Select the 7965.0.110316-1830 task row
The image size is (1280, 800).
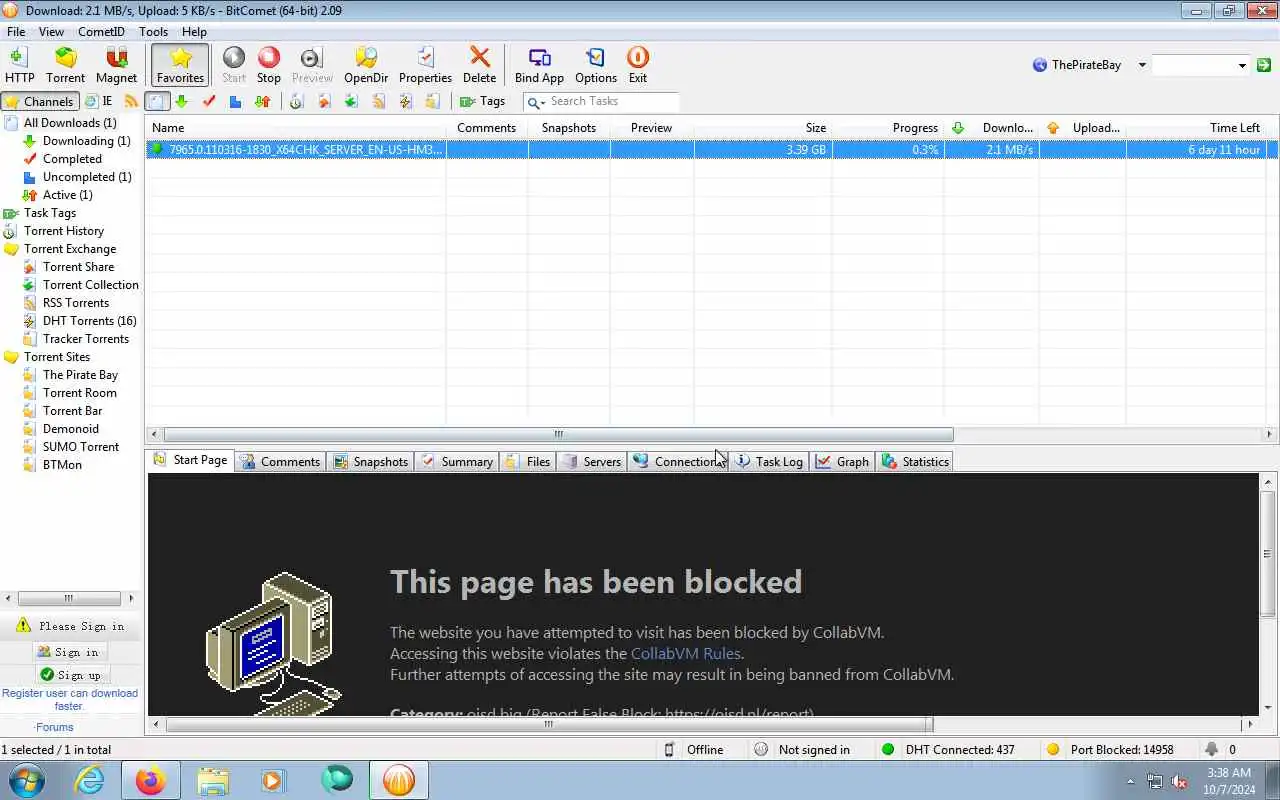(x=711, y=150)
